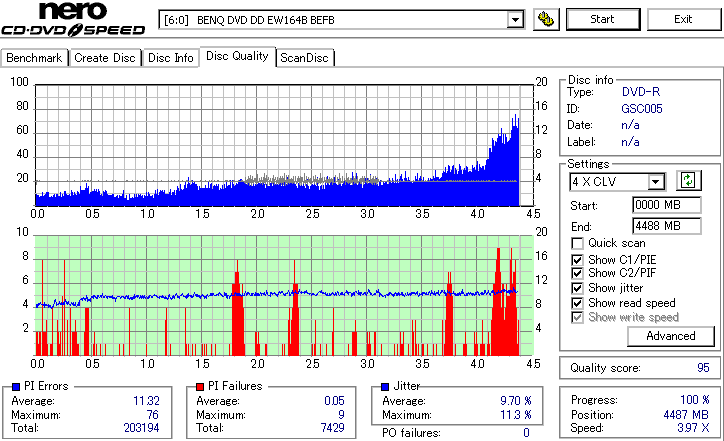The width and height of the screenshot is (724, 441).
Task: Open the Create Disc tab
Action: (105, 58)
